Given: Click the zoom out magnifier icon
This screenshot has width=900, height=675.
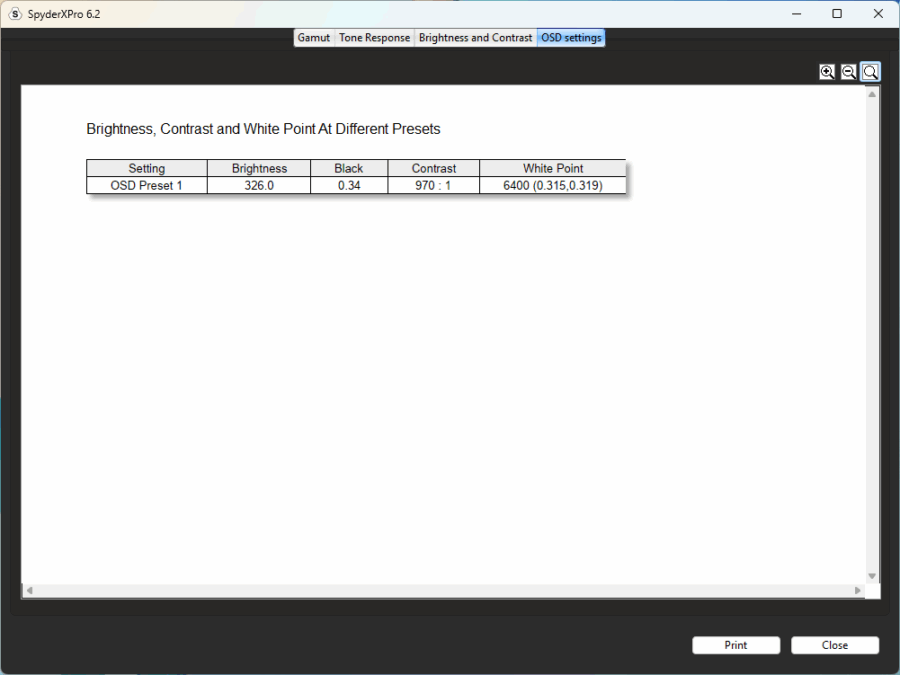Looking at the screenshot, I should tap(848, 72).
